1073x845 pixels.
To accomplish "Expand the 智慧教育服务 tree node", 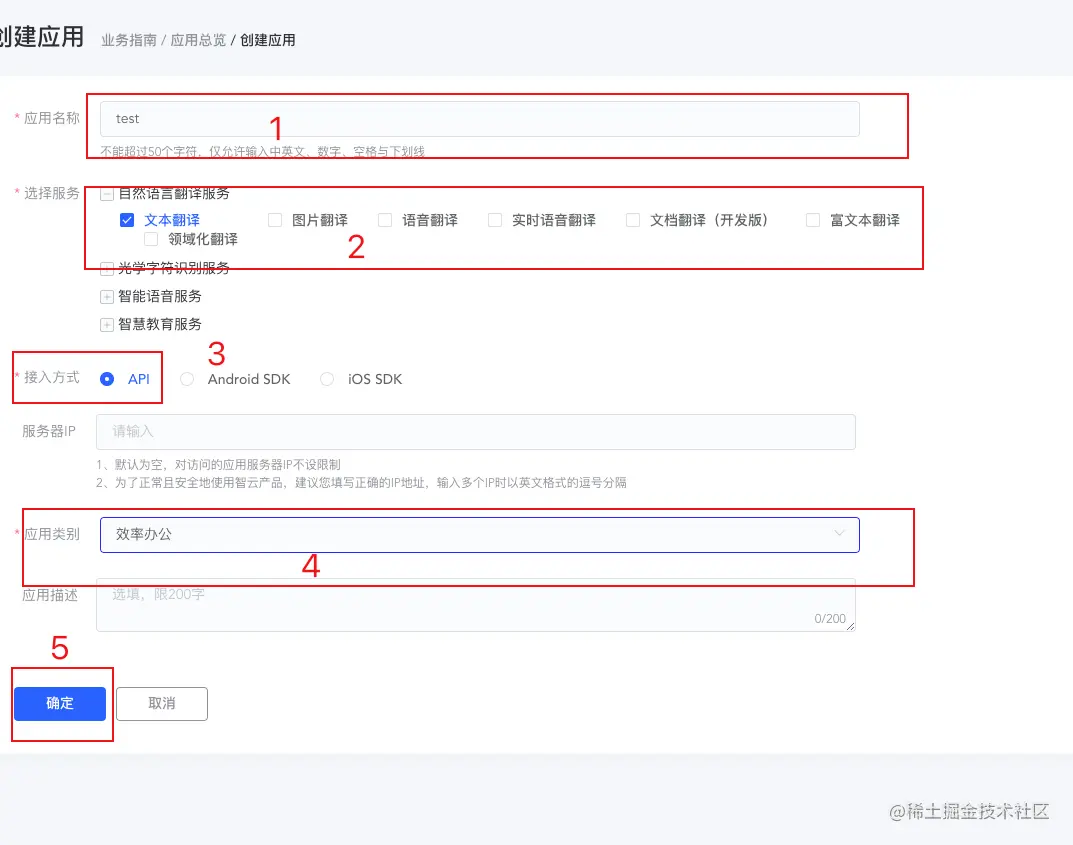I will click(x=107, y=324).
